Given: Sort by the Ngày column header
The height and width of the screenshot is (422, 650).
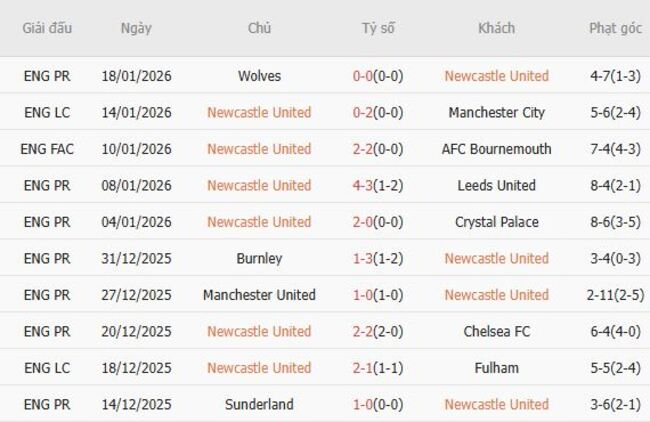Looking at the screenshot, I should pyautogui.click(x=136, y=28).
